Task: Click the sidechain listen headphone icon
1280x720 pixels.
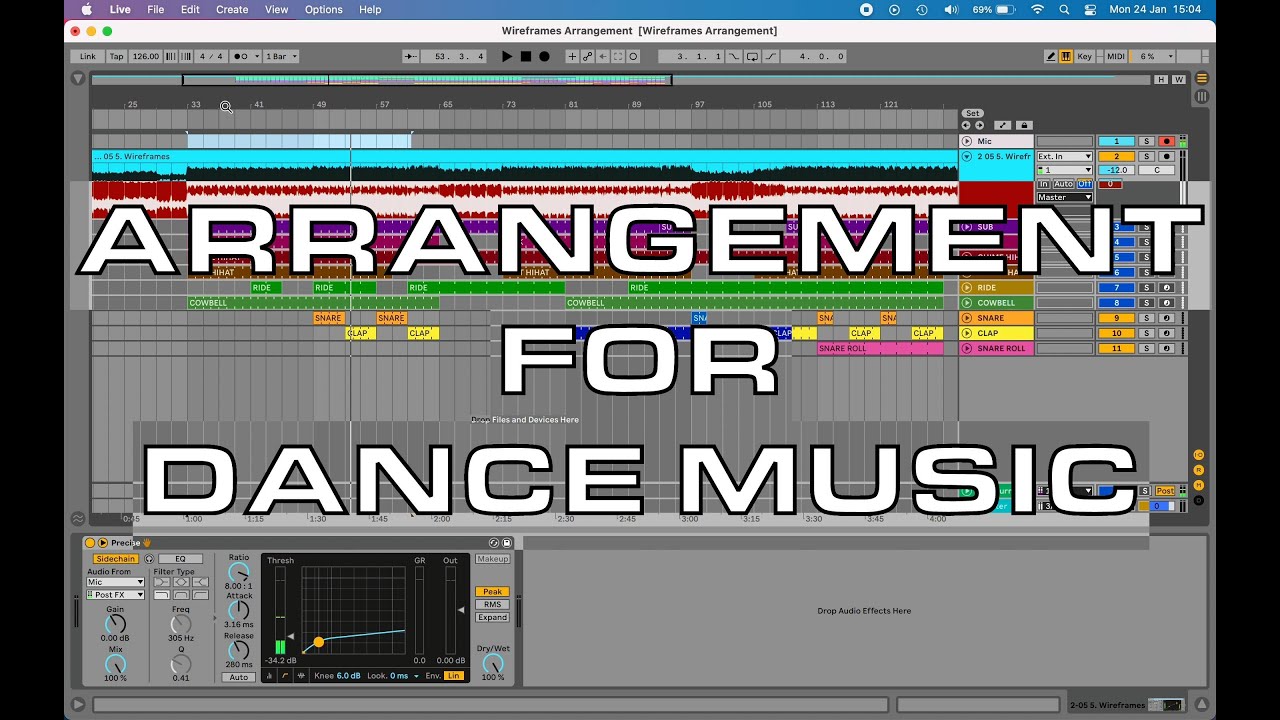Action: click(149, 559)
